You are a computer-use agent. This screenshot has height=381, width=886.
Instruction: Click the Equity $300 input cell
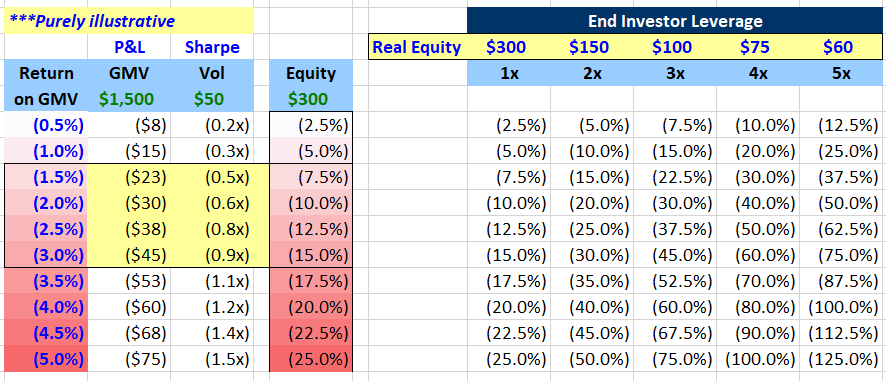pyautogui.click(x=311, y=99)
